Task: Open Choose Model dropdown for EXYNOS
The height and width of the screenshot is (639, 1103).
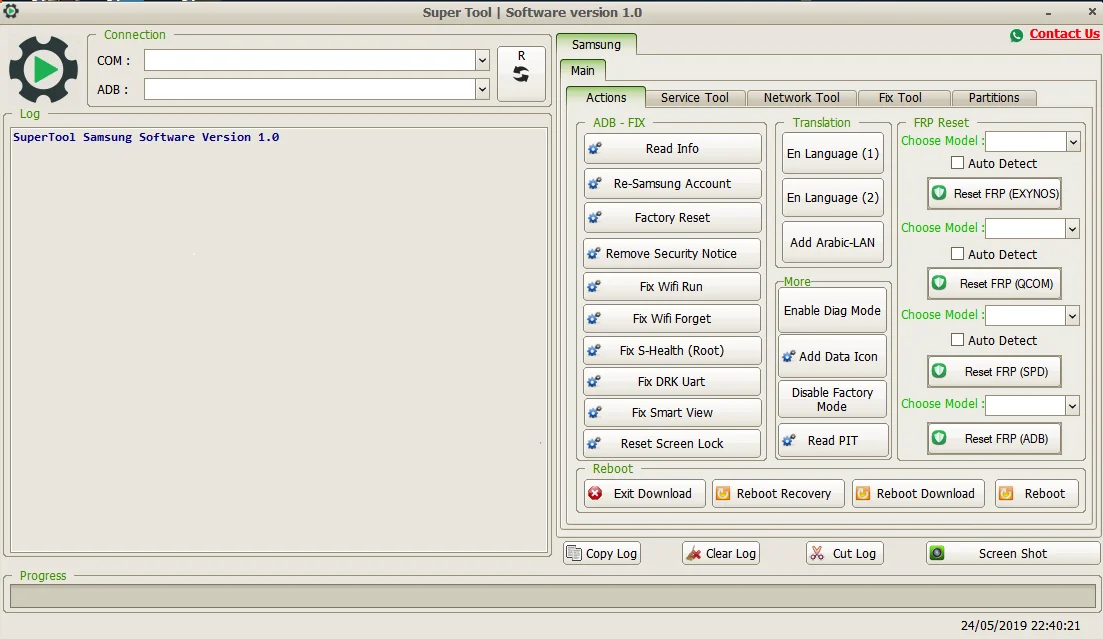Action: click(1073, 141)
